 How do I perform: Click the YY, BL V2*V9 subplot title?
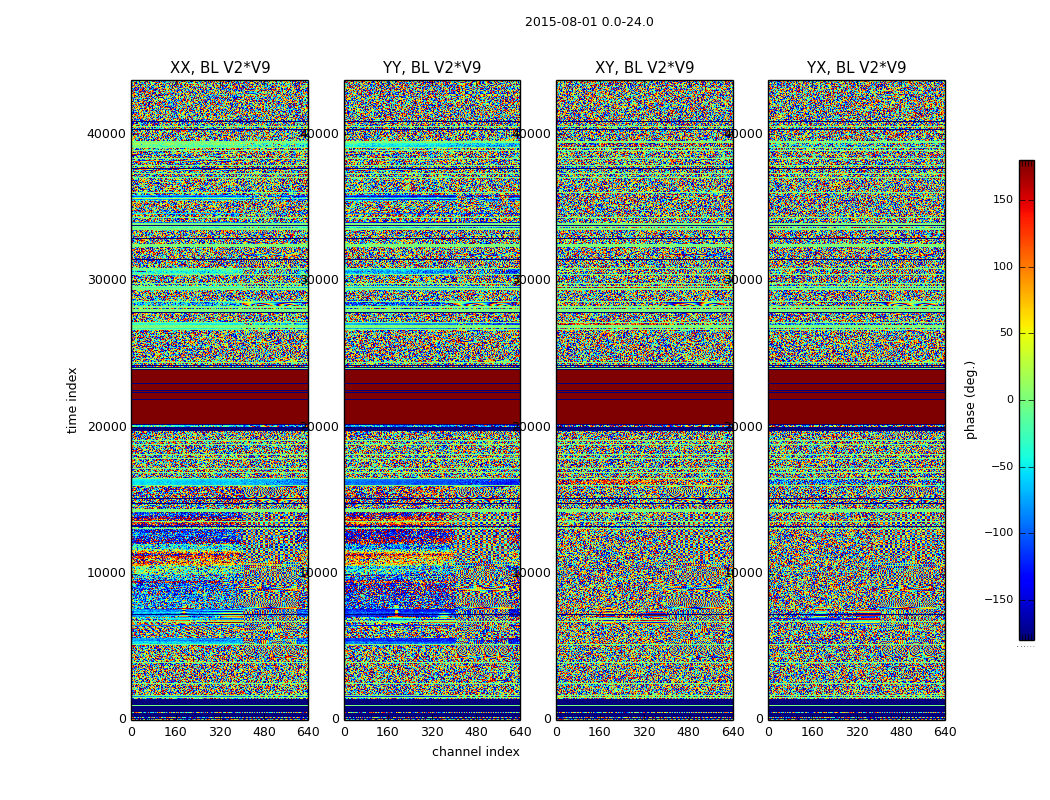click(432, 68)
